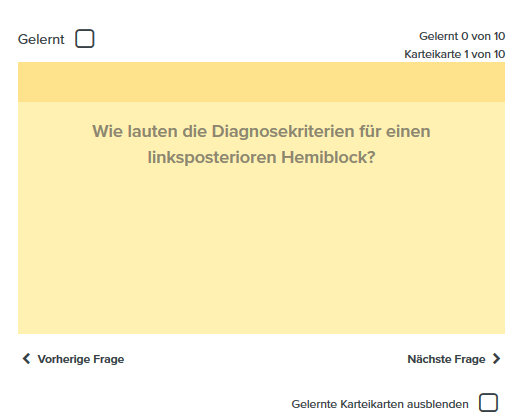The image size is (524, 415).
Task: Click the Gelernt 0 von 10 counter
Action: [x=462, y=36]
